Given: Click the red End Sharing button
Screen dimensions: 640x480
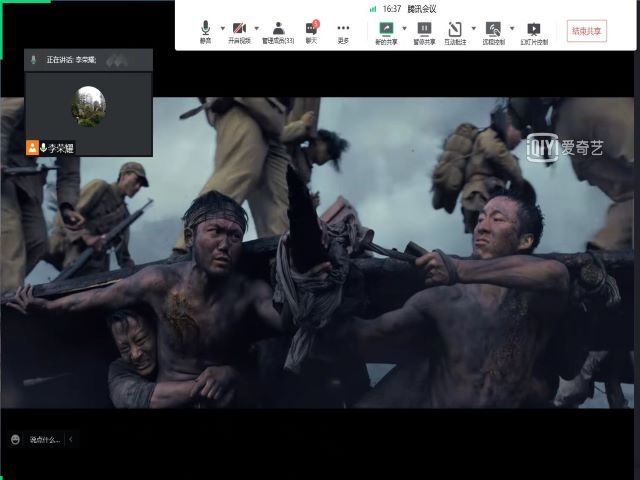Looking at the screenshot, I should (586, 30).
